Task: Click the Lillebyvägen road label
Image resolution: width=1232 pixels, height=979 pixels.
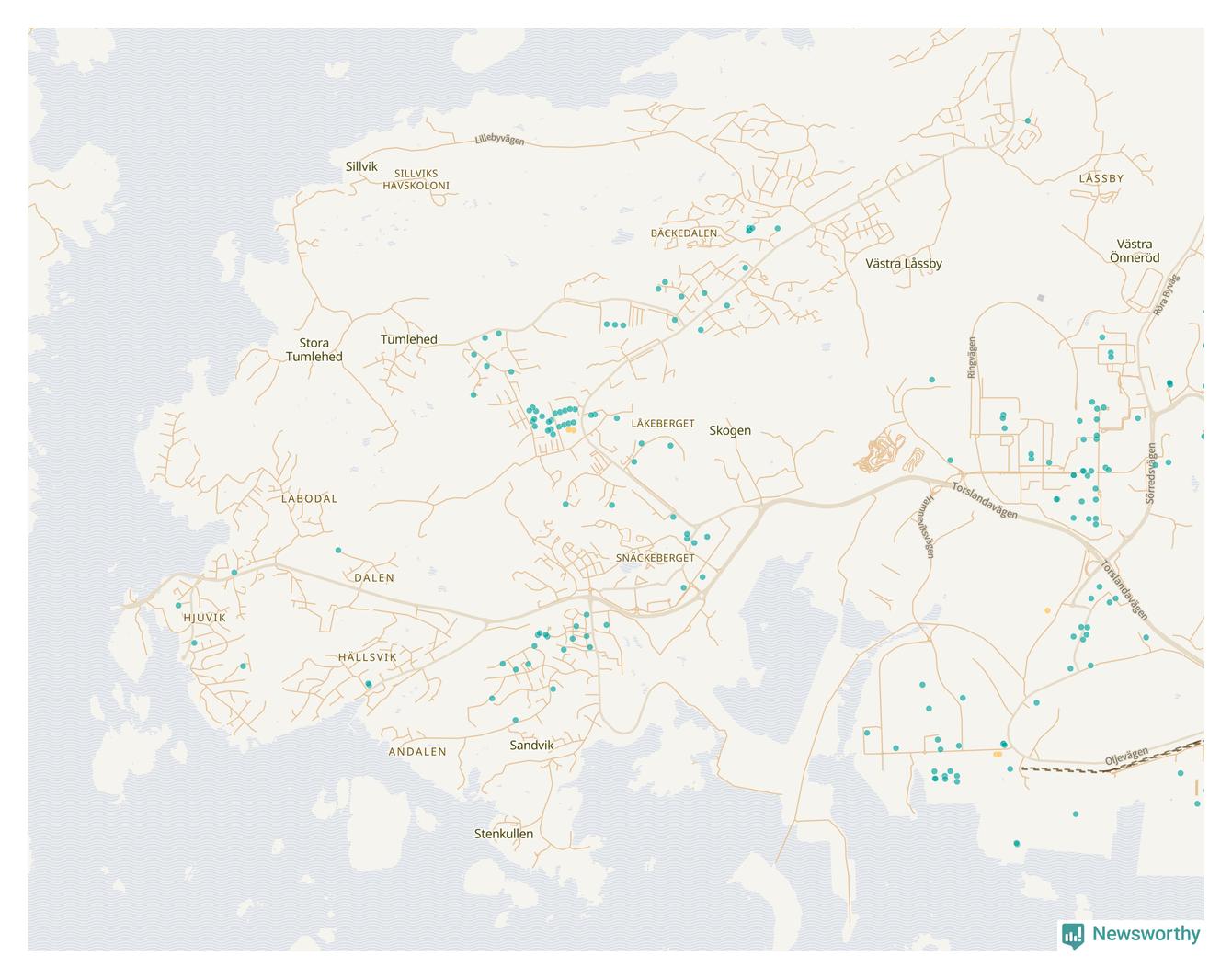Action: point(499,140)
